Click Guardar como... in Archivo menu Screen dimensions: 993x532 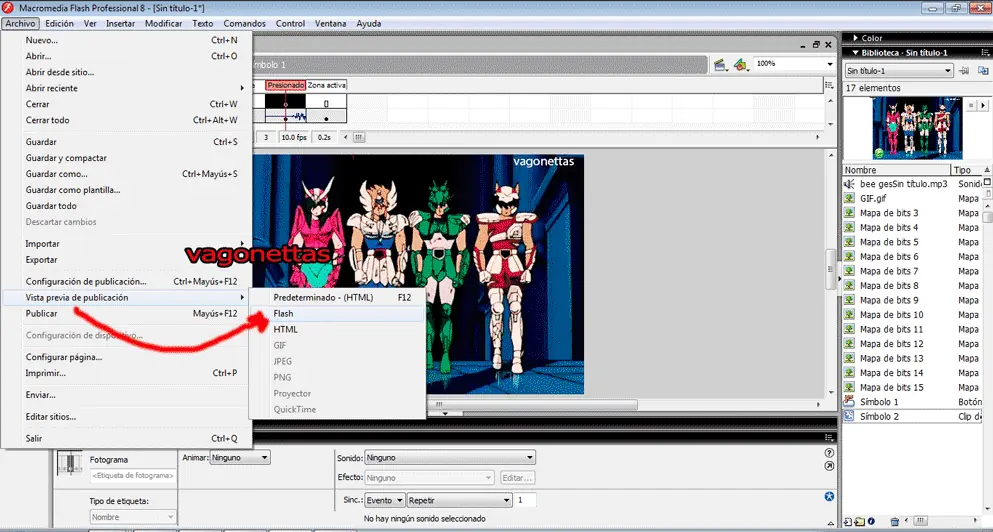(127, 174)
